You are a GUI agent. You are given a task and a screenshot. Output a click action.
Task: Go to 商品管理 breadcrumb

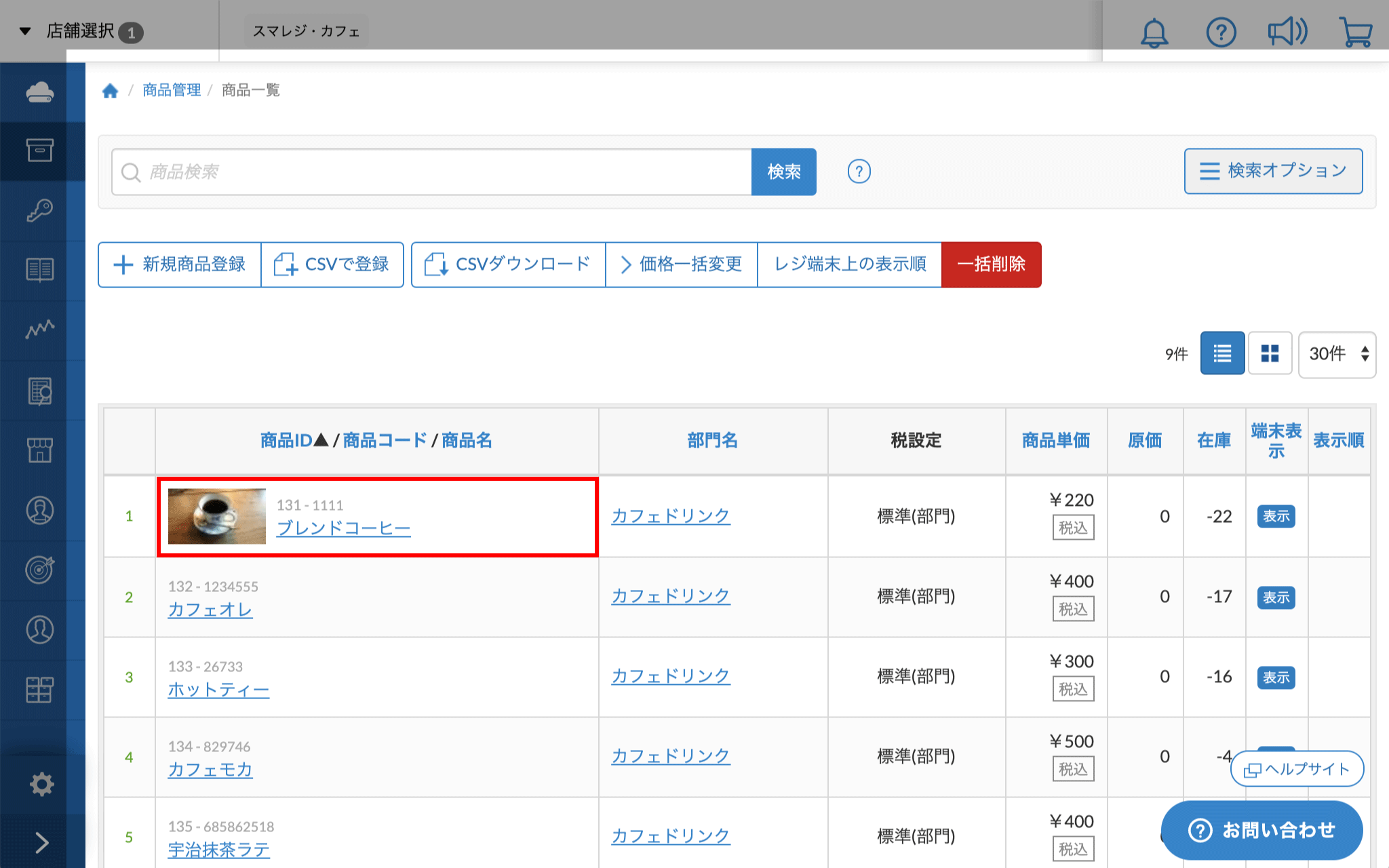point(172,90)
